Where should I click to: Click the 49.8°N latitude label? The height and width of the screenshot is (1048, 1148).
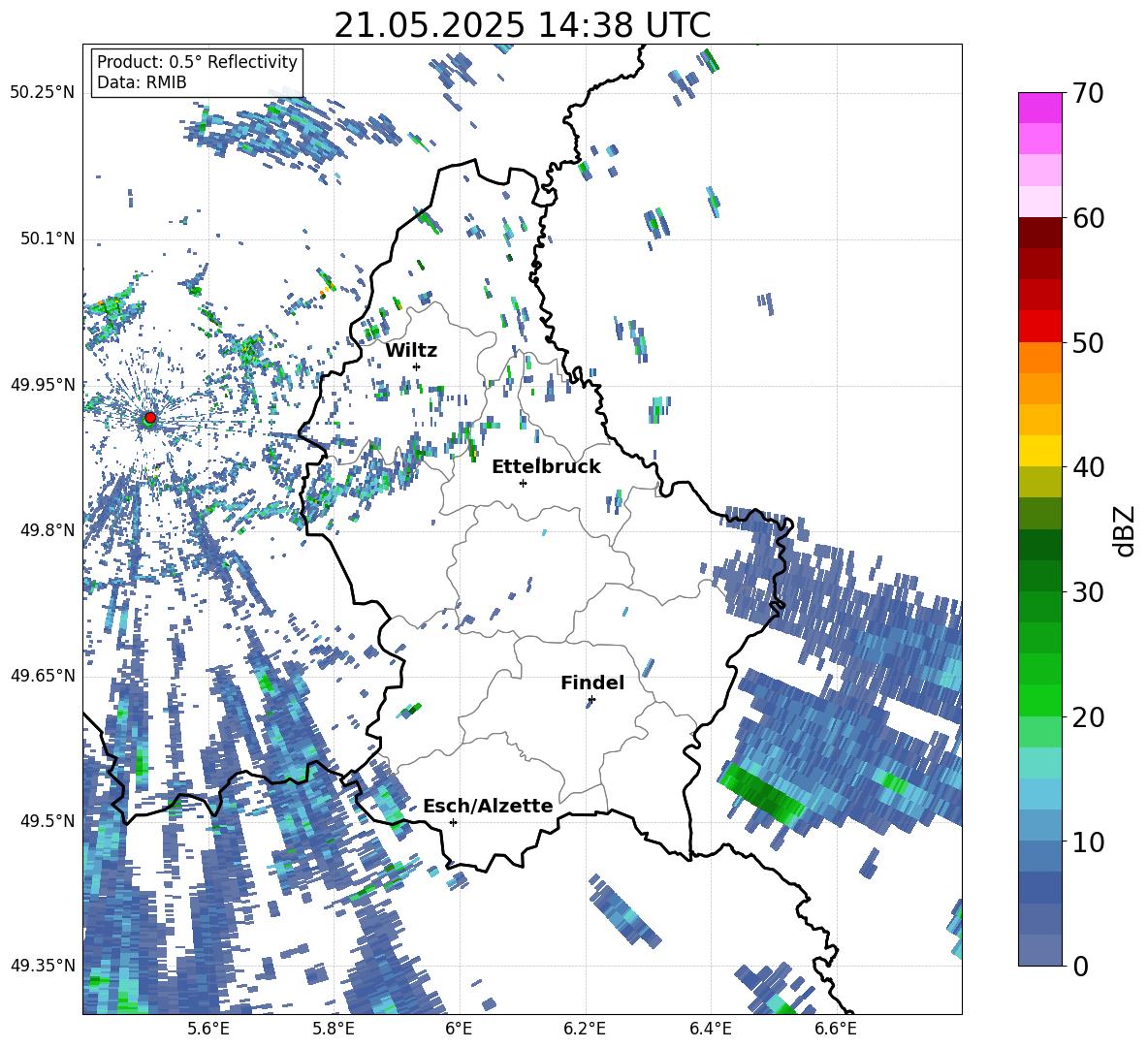tap(48, 530)
